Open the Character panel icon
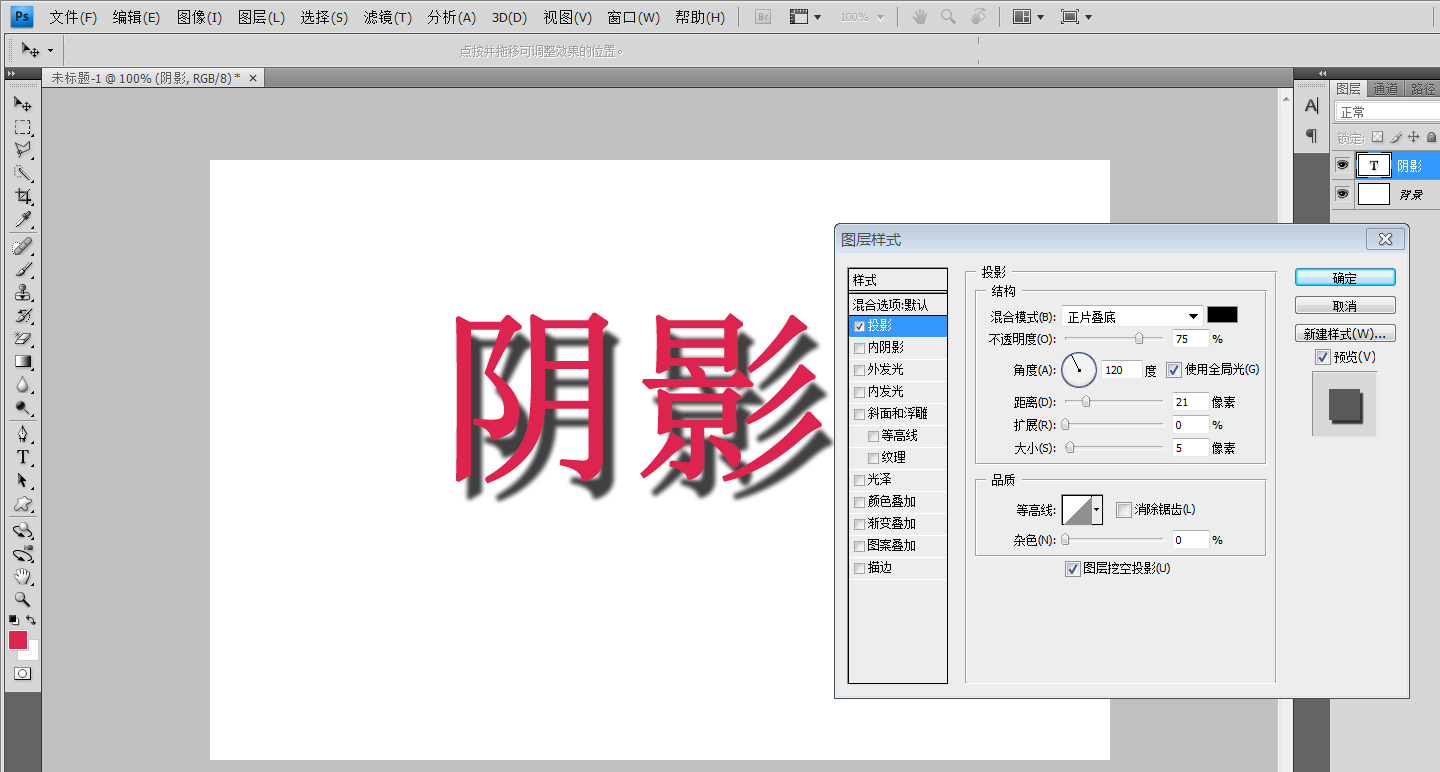Screen dimensions: 1440x772 tap(1312, 106)
